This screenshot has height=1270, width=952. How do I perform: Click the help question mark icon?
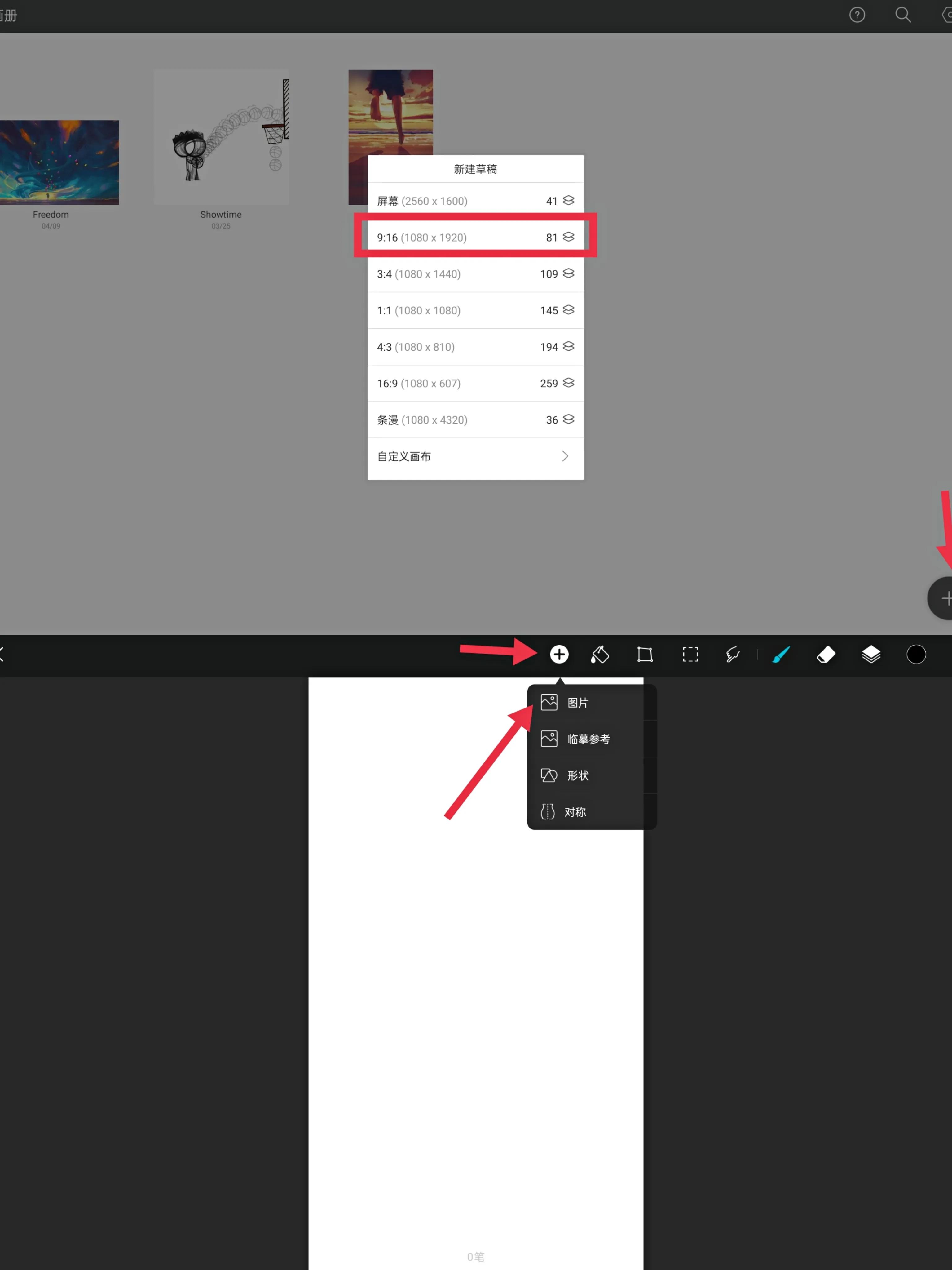(857, 15)
